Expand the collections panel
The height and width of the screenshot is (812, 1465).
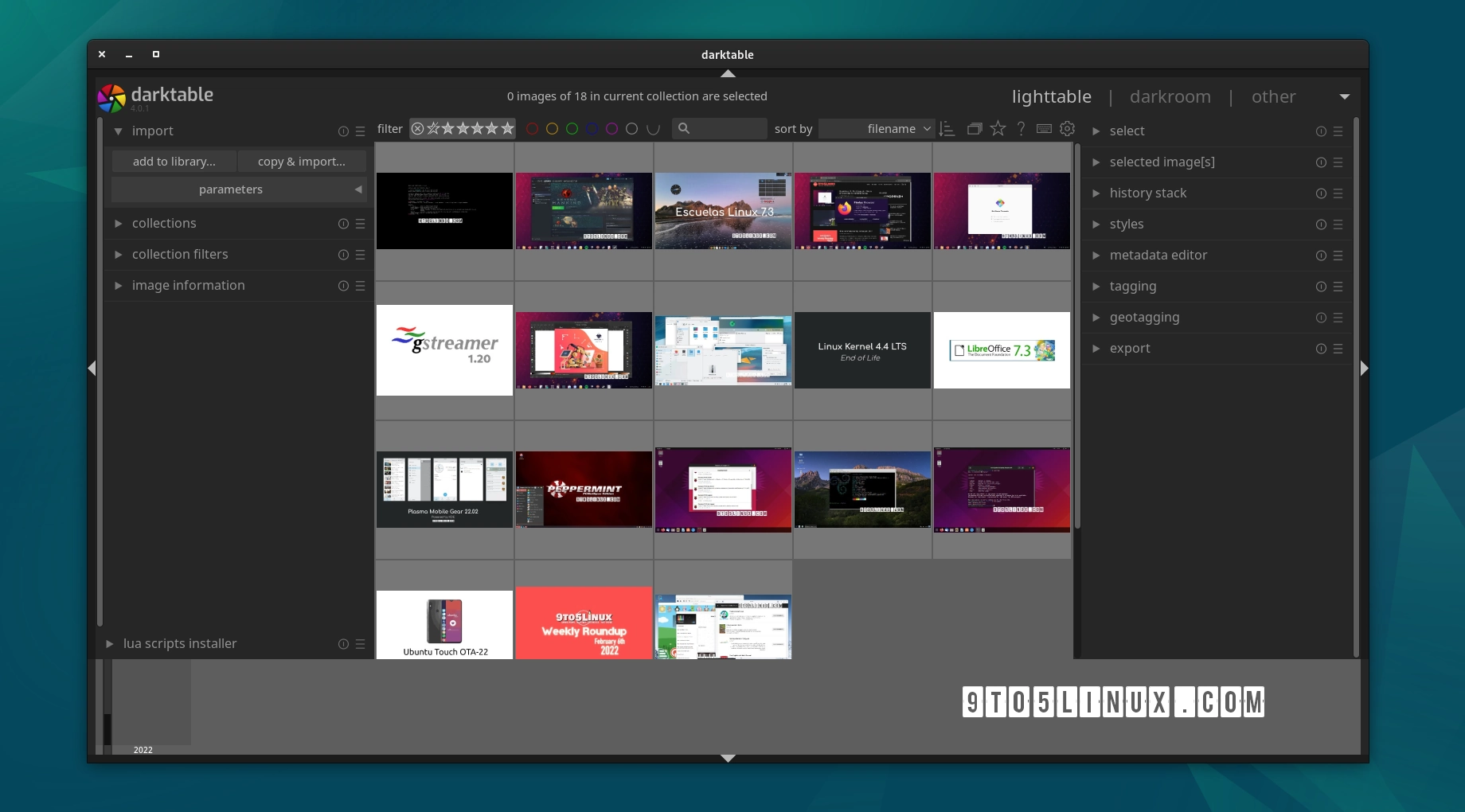click(x=164, y=223)
